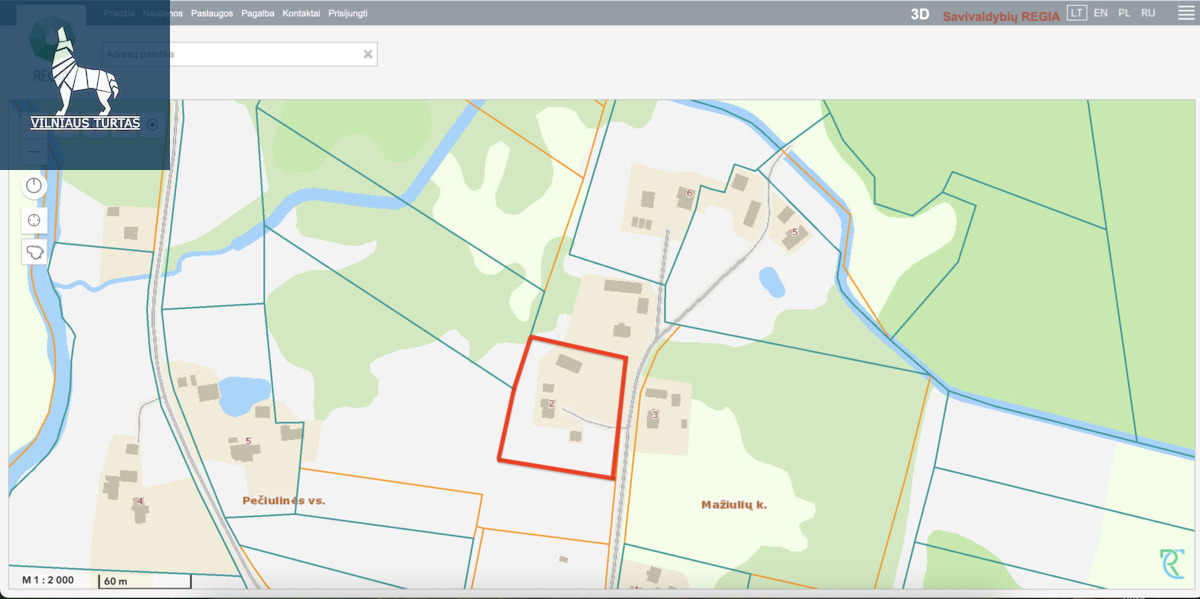The image size is (1200, 599).
Task: Switch language to RU
Action: click(1148, 13)
